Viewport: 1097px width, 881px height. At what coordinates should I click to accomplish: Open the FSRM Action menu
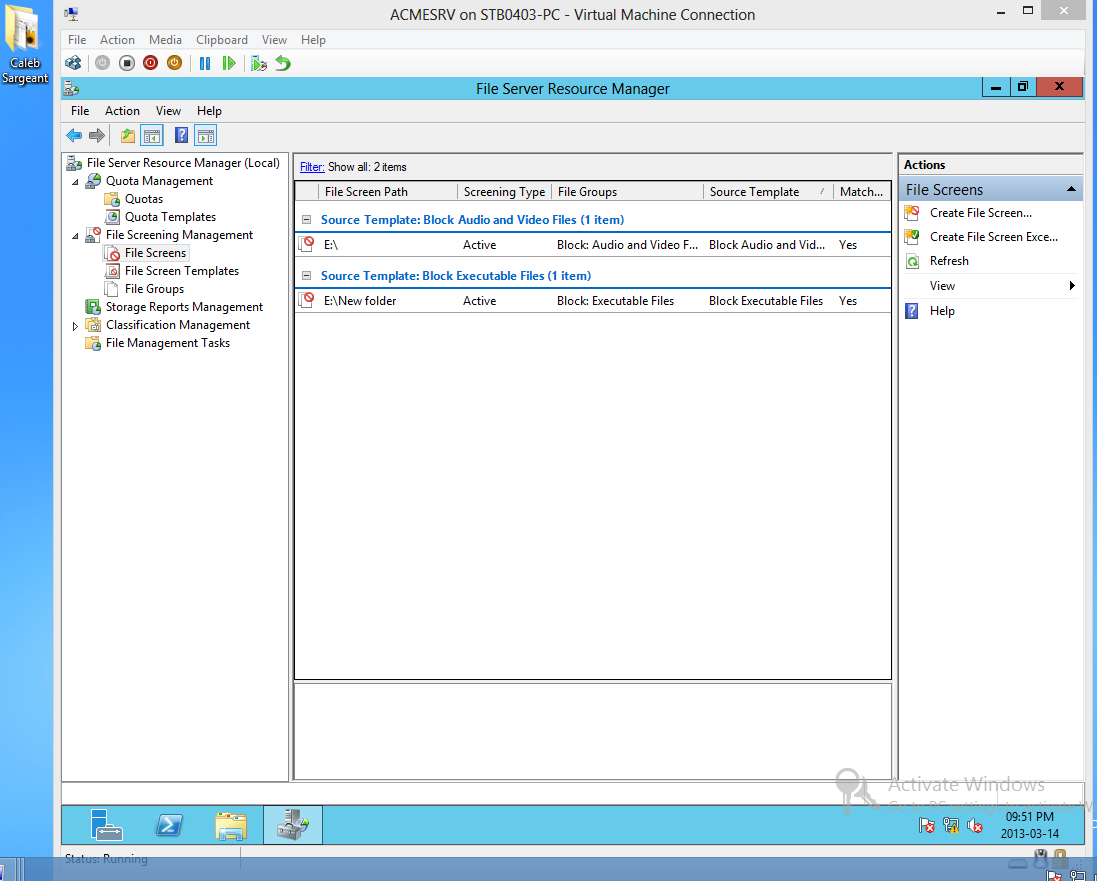pyautogui.click(x=122, y=111)
